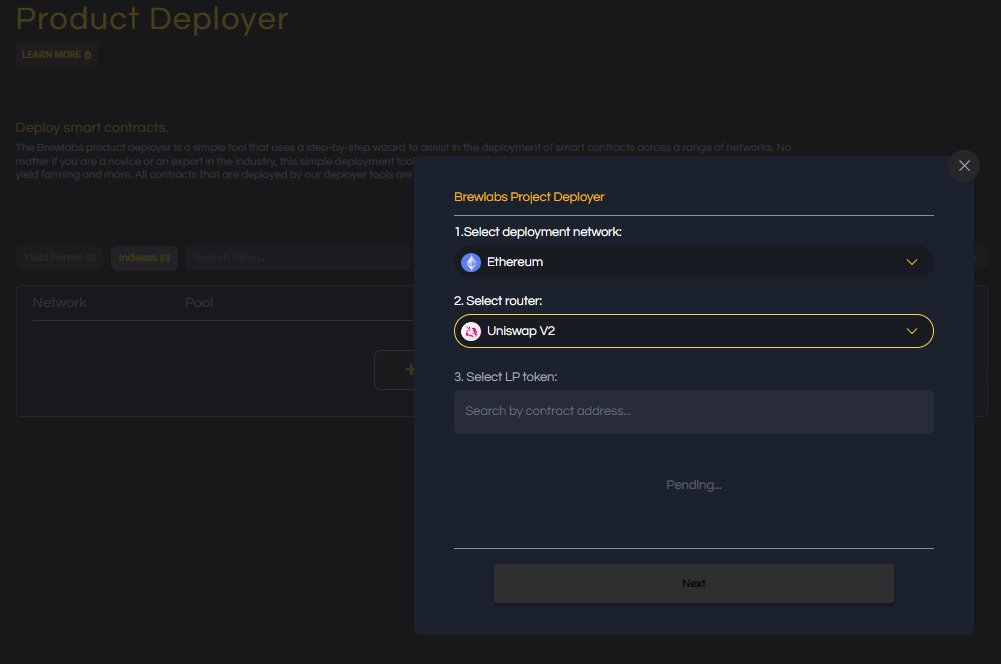This screenshot has height=664, width=1001.
Task: Click the Network column header
Action: [59, 303]
